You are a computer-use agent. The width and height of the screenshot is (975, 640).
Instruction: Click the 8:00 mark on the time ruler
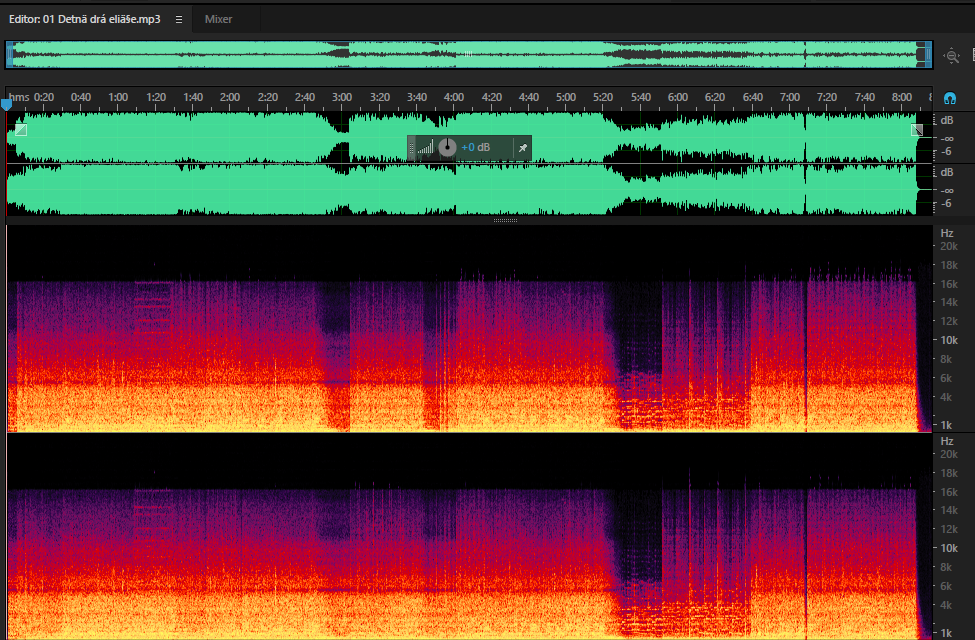click(902, 97)
